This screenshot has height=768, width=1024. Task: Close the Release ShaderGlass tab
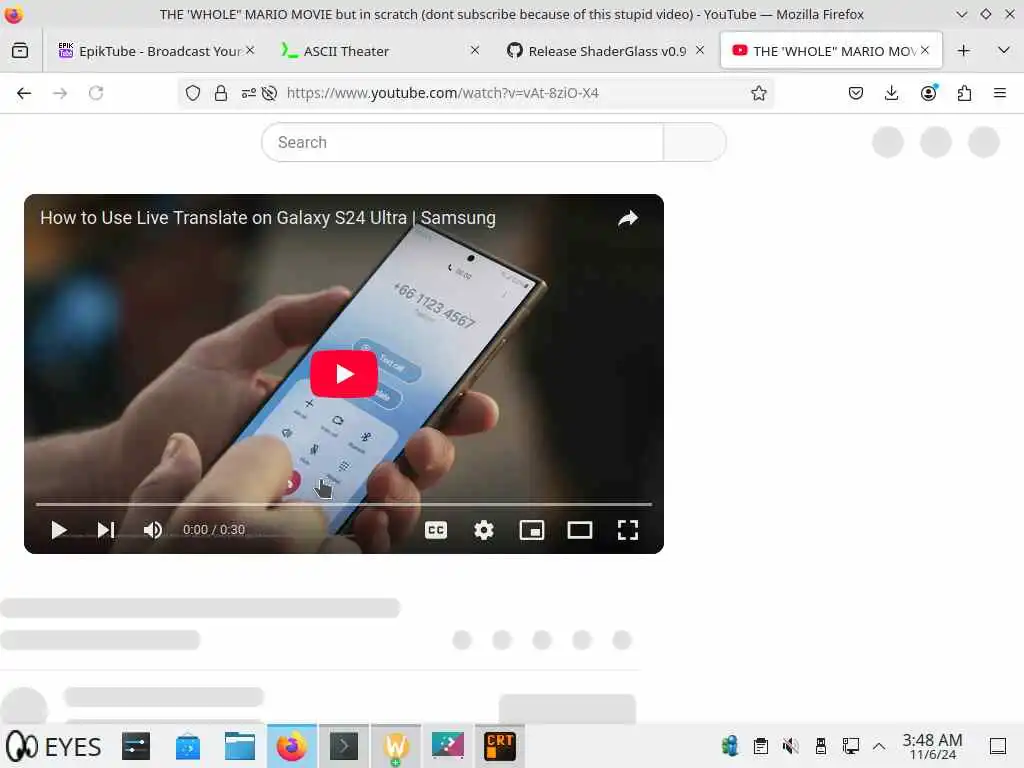tap(700, 50)
